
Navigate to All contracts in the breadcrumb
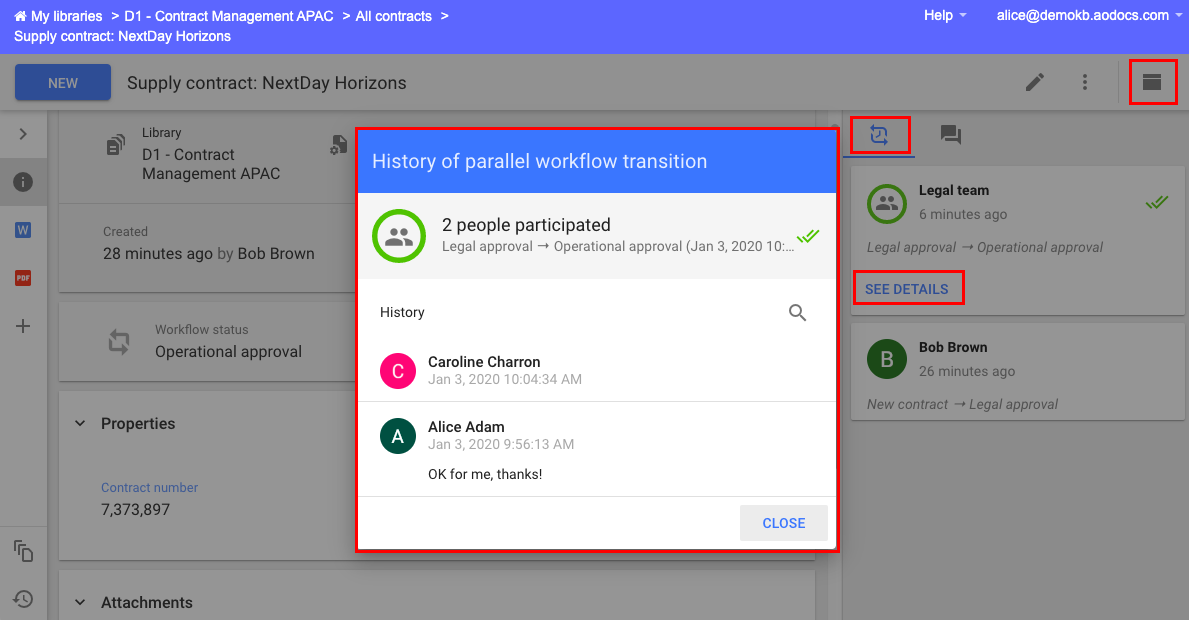pyautogui.click(x=392, y=15)
